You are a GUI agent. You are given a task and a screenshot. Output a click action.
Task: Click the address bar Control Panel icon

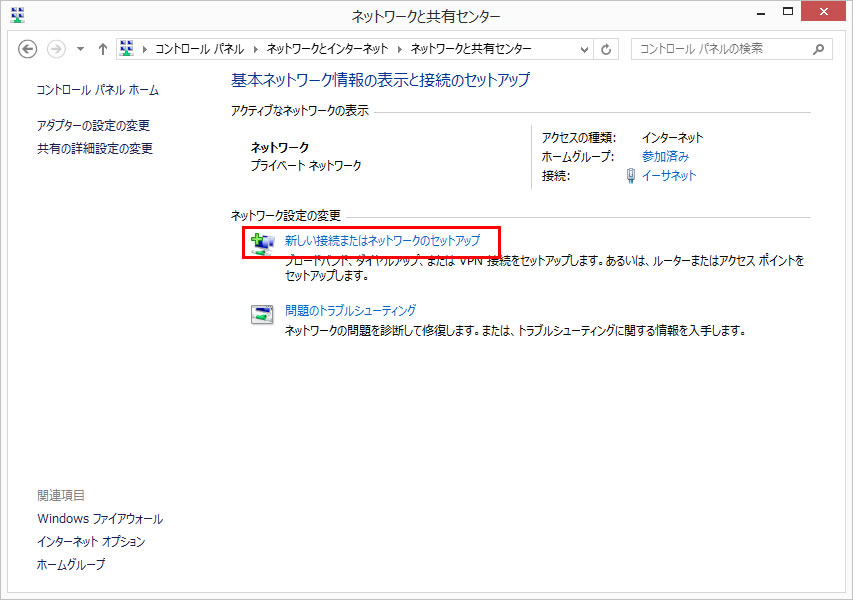point(126,48)
